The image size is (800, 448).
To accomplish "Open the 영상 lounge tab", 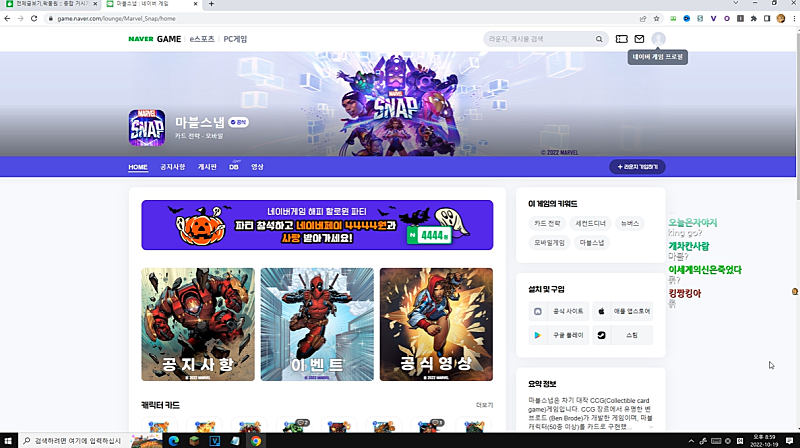I will pos(257,167).
